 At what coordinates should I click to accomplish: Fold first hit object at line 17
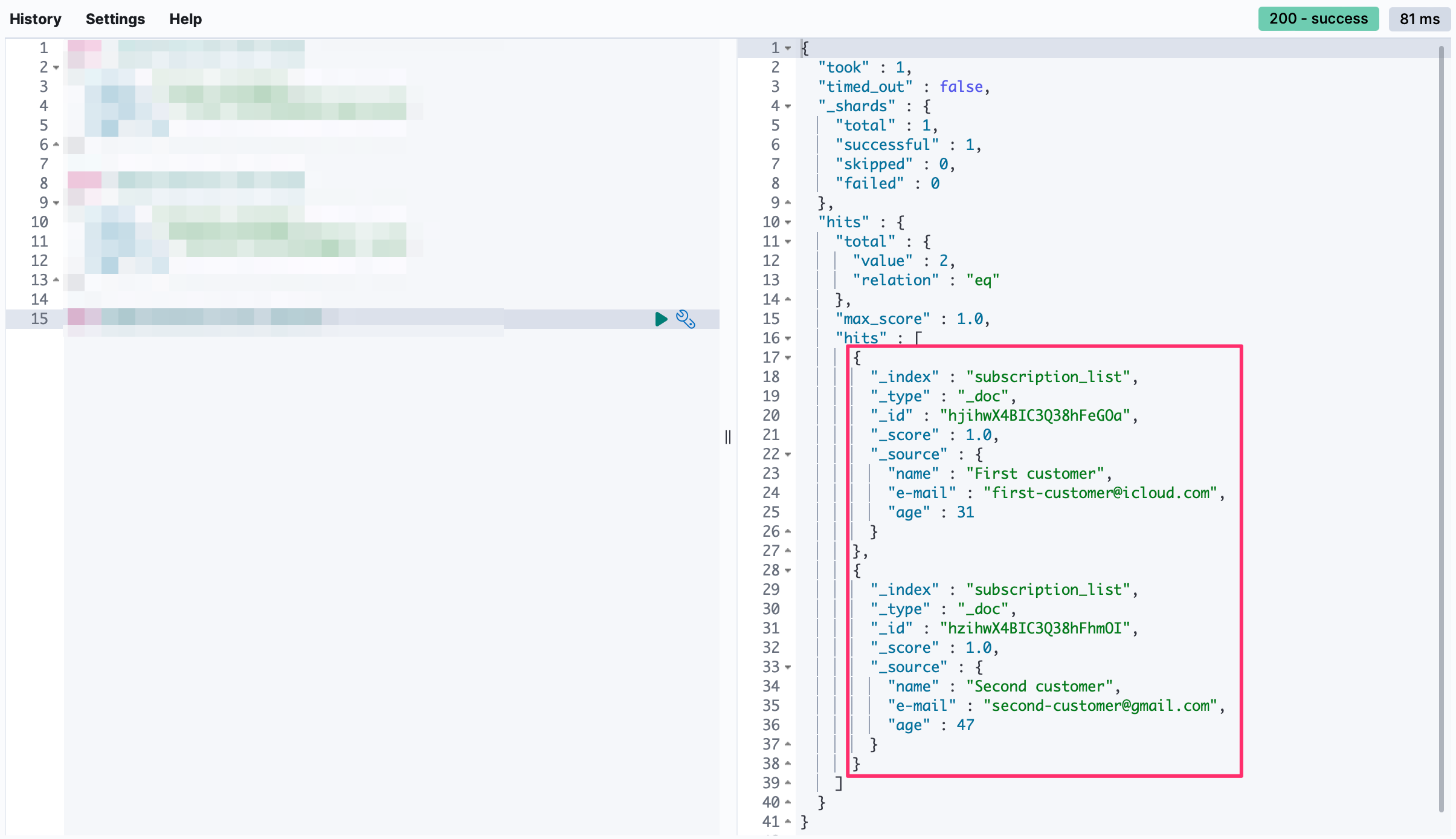tap(788, 358)
